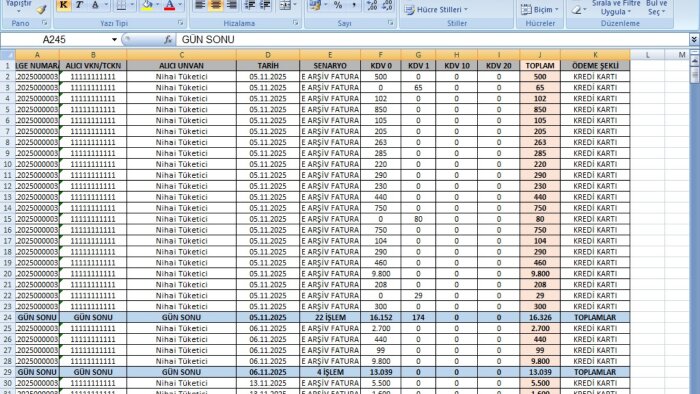The width and height of the screenshot is (700, 394).
Task: Launch Pano clipboard dialog launcher
Action: click(44, 22)
